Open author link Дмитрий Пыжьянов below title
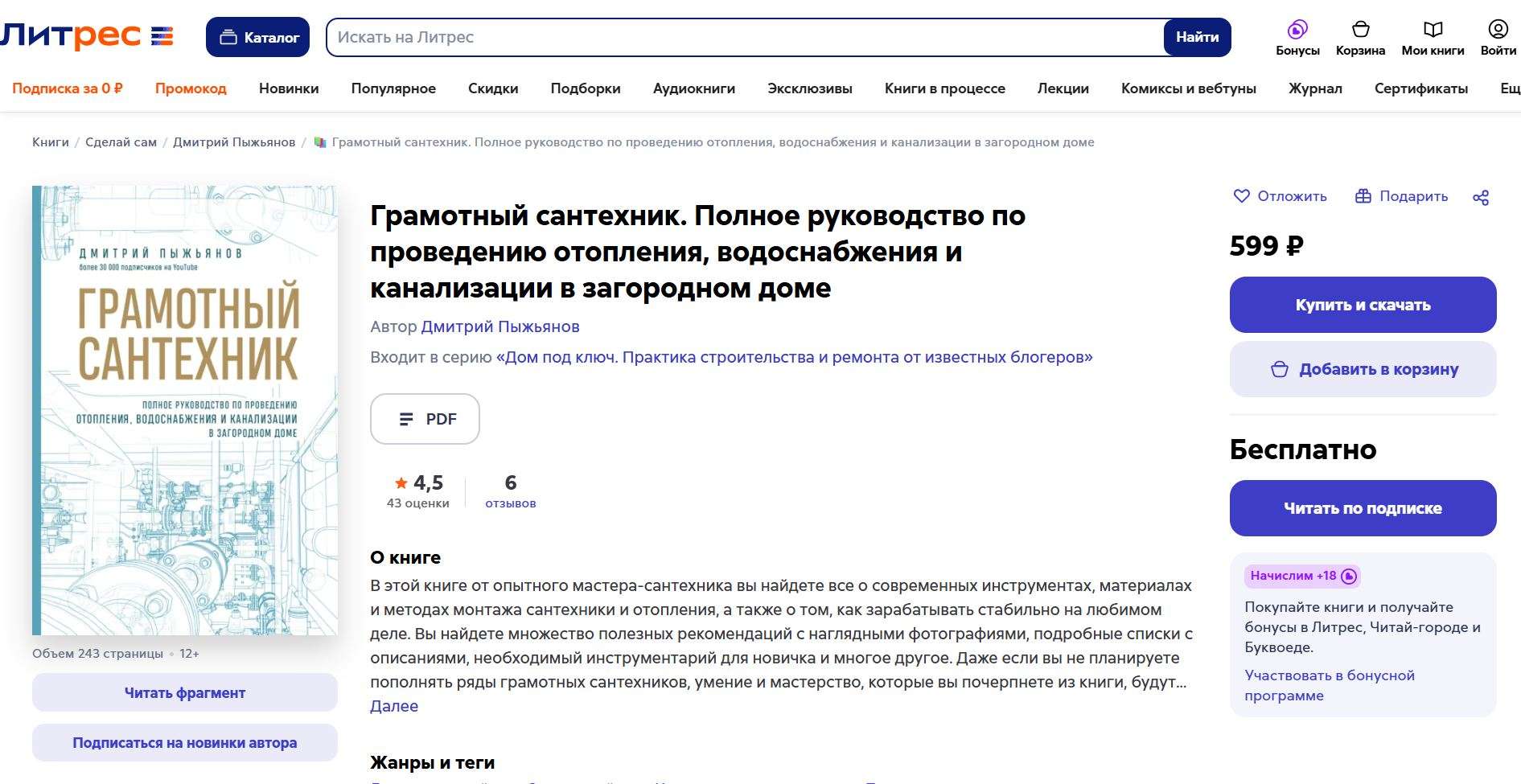 click(500, 326)
